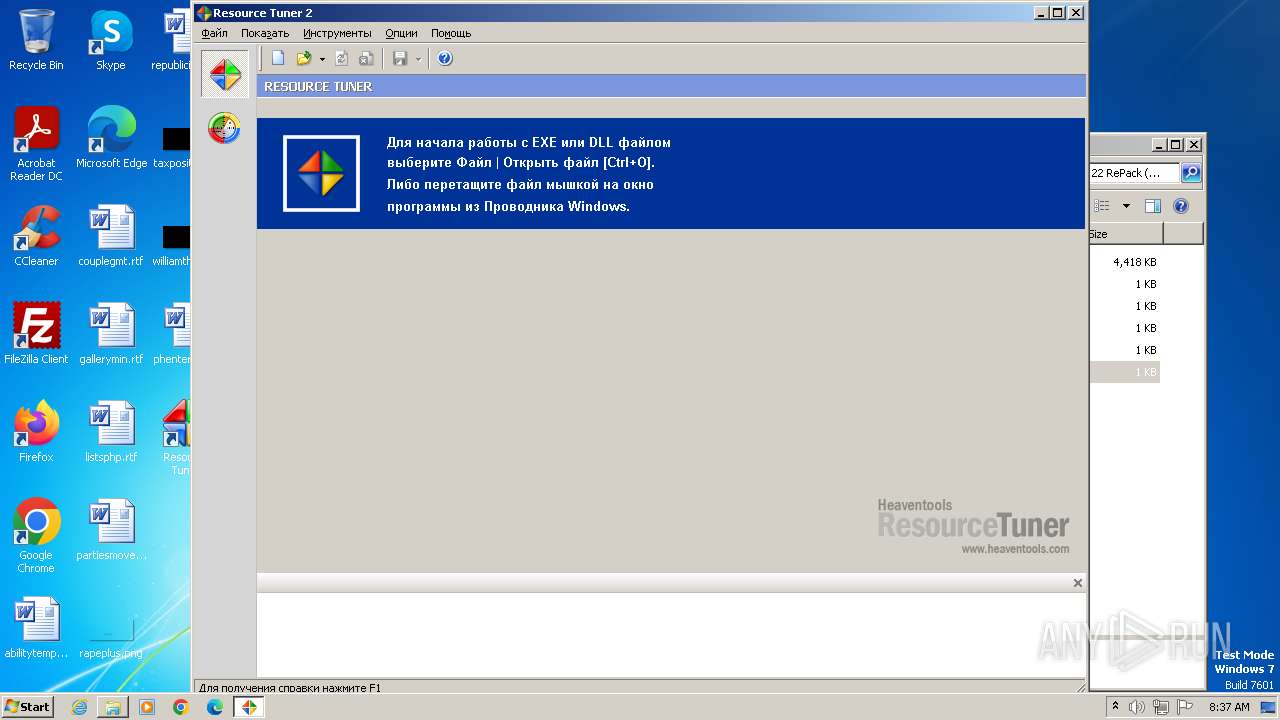Click the Start button

coord(28,706)
